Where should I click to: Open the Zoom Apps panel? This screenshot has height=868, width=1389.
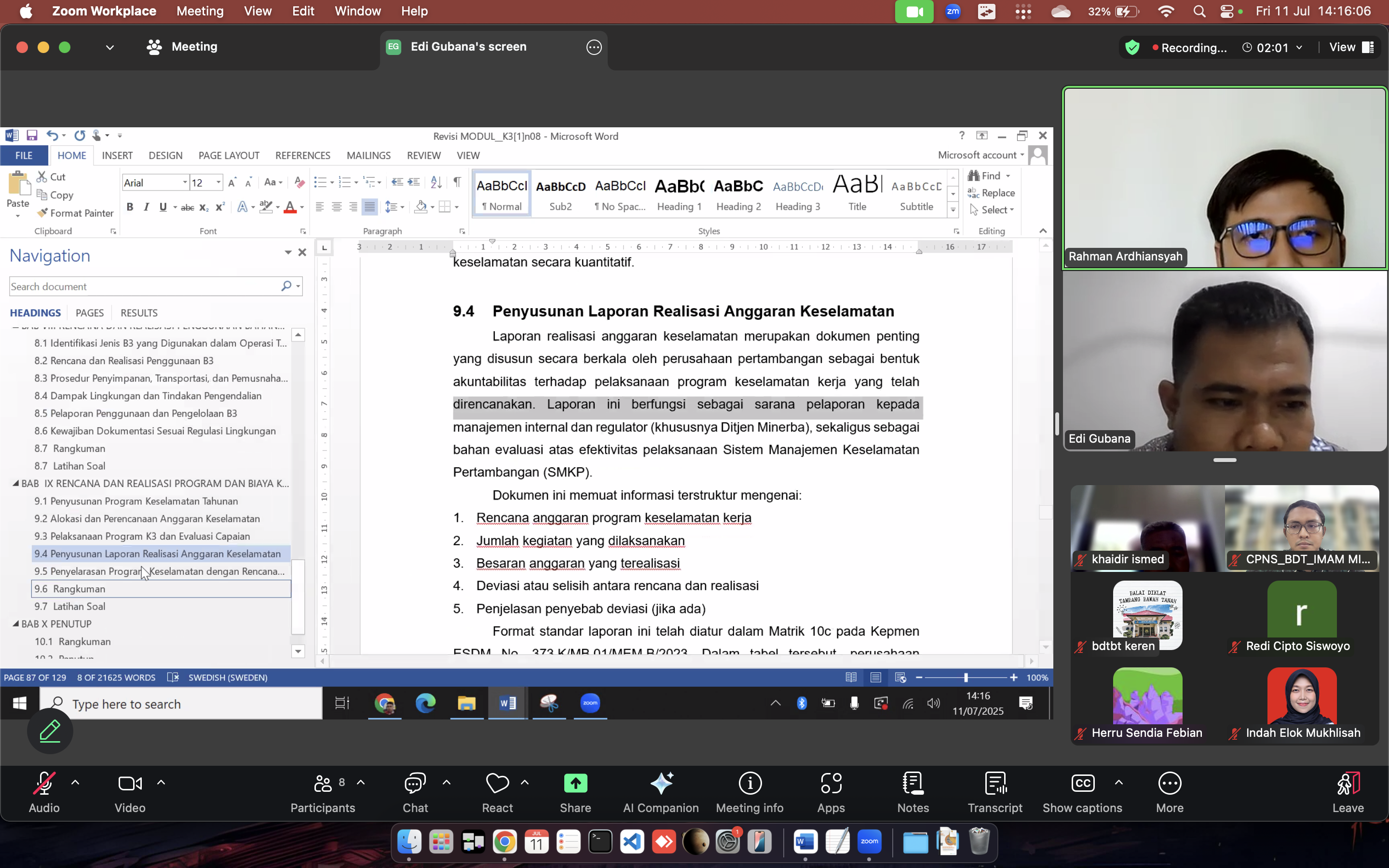coord(831,792)
